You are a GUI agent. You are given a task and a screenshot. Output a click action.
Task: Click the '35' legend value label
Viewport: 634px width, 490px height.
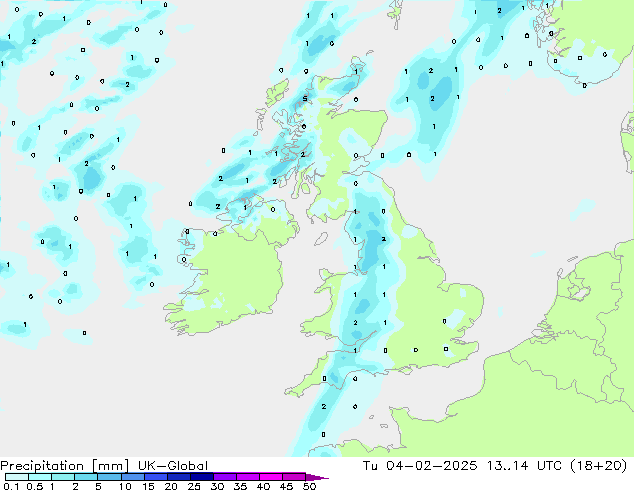pos(240,486)
